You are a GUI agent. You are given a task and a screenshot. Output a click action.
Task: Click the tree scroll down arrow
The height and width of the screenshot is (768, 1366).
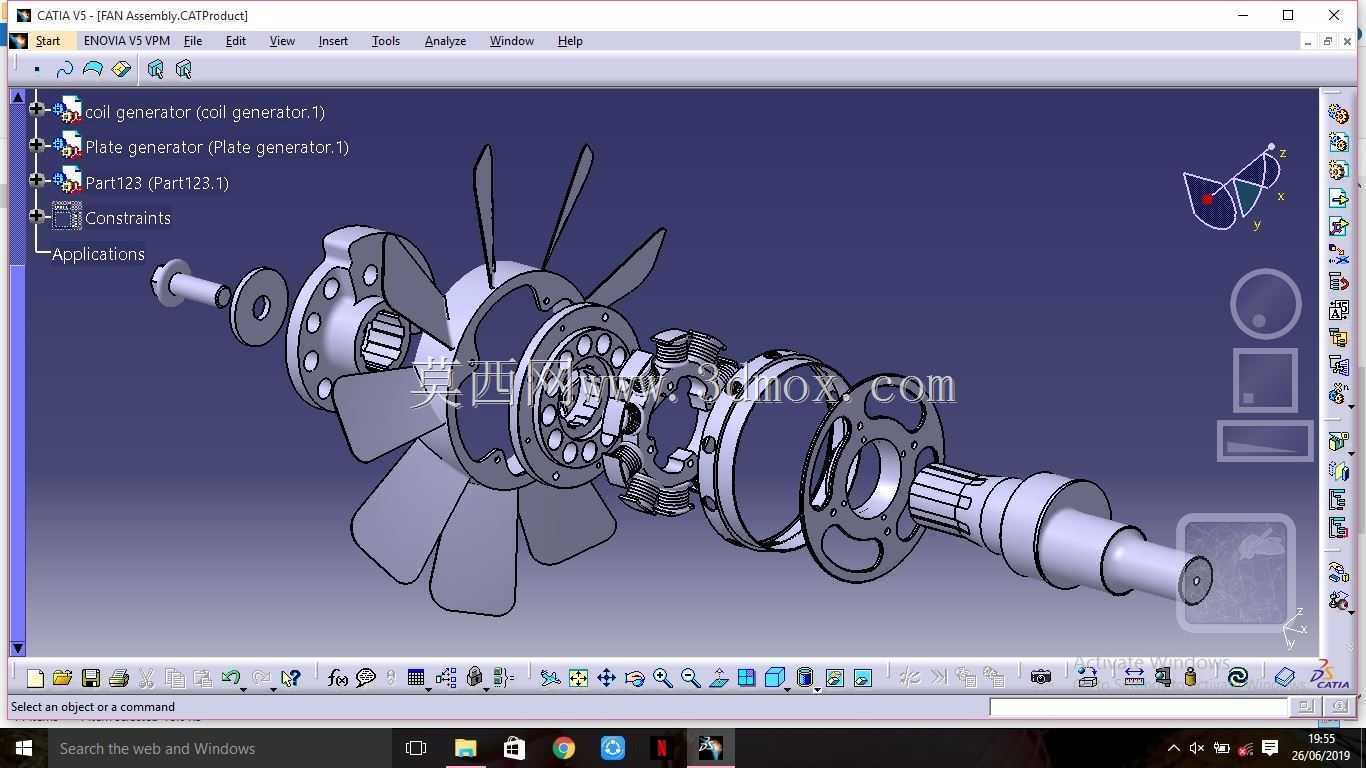click(x=17, y=648)
